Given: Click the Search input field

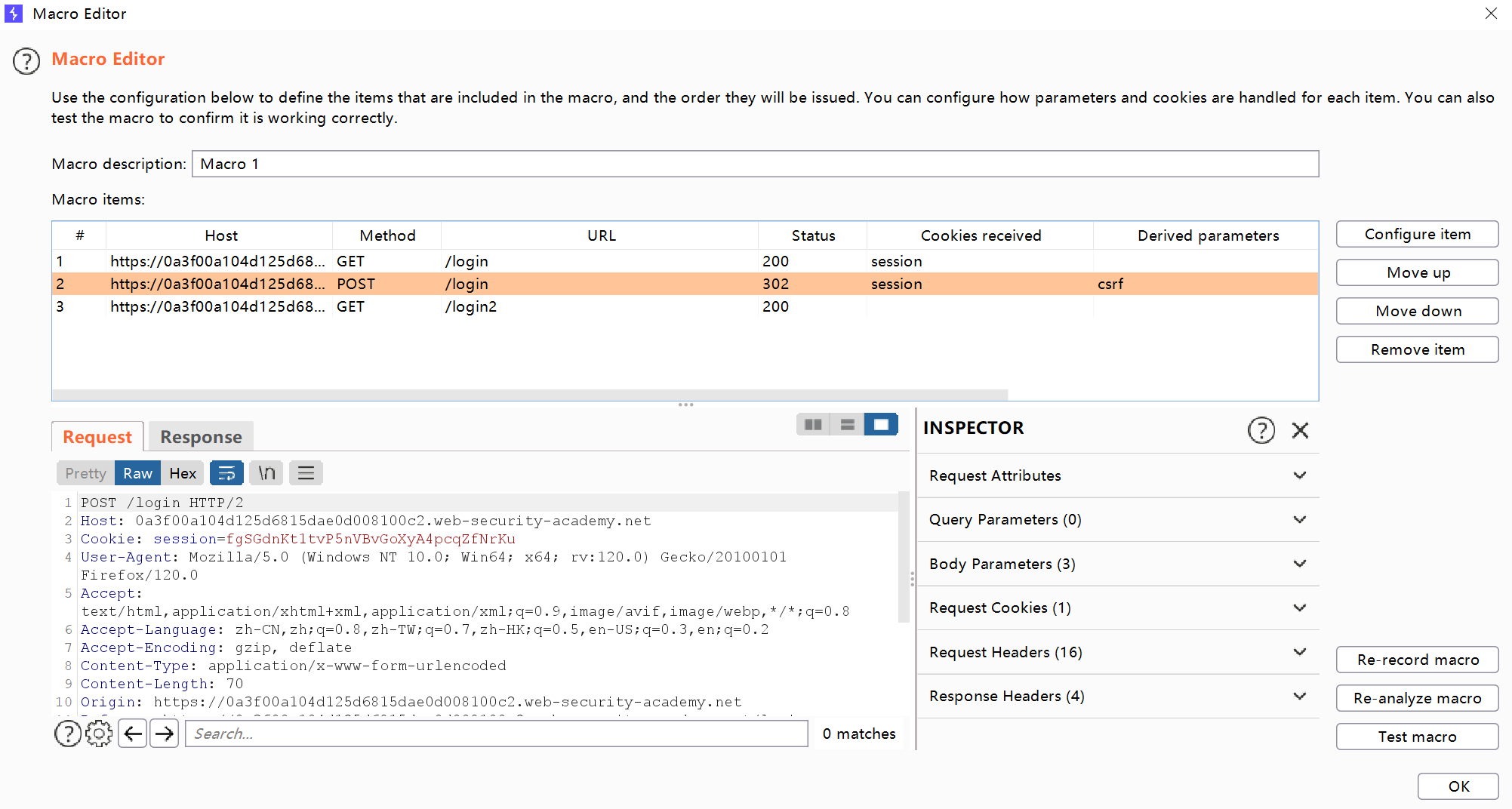Looking at the screenshot, I should (497, 734).
